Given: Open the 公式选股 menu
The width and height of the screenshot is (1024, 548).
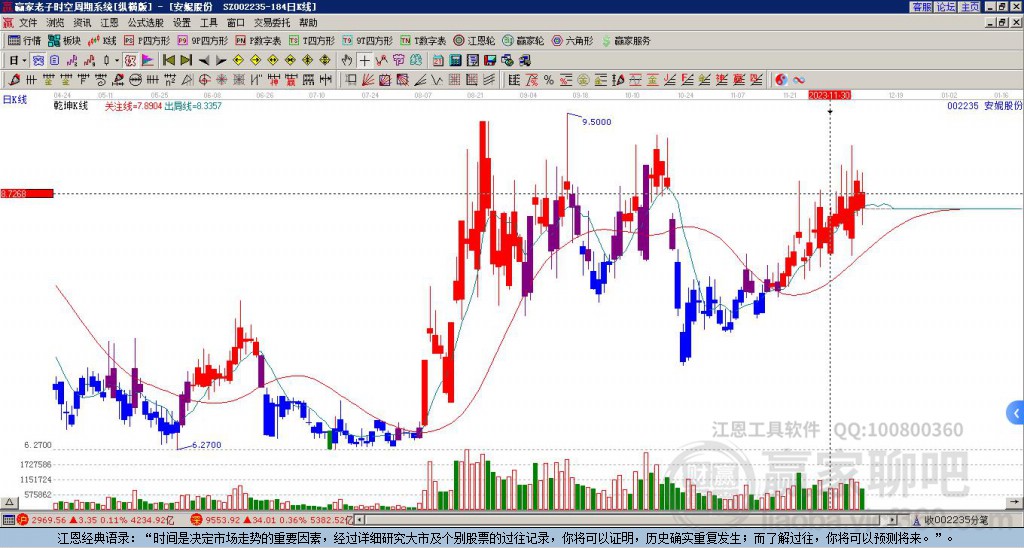Looking at the screenshot, I should (x=146, y=23).
